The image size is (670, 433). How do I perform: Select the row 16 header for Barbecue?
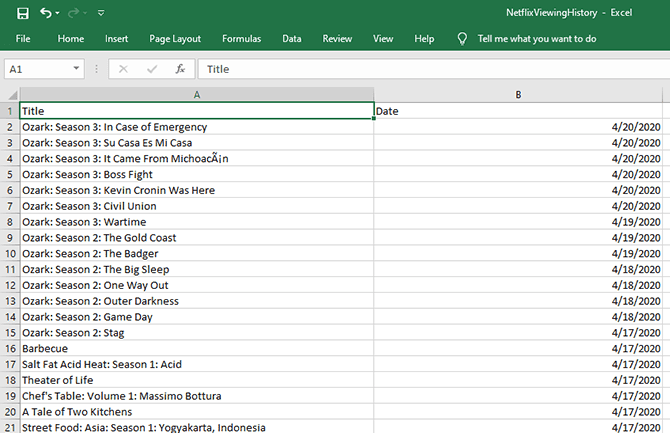click(x=9, y=348)
